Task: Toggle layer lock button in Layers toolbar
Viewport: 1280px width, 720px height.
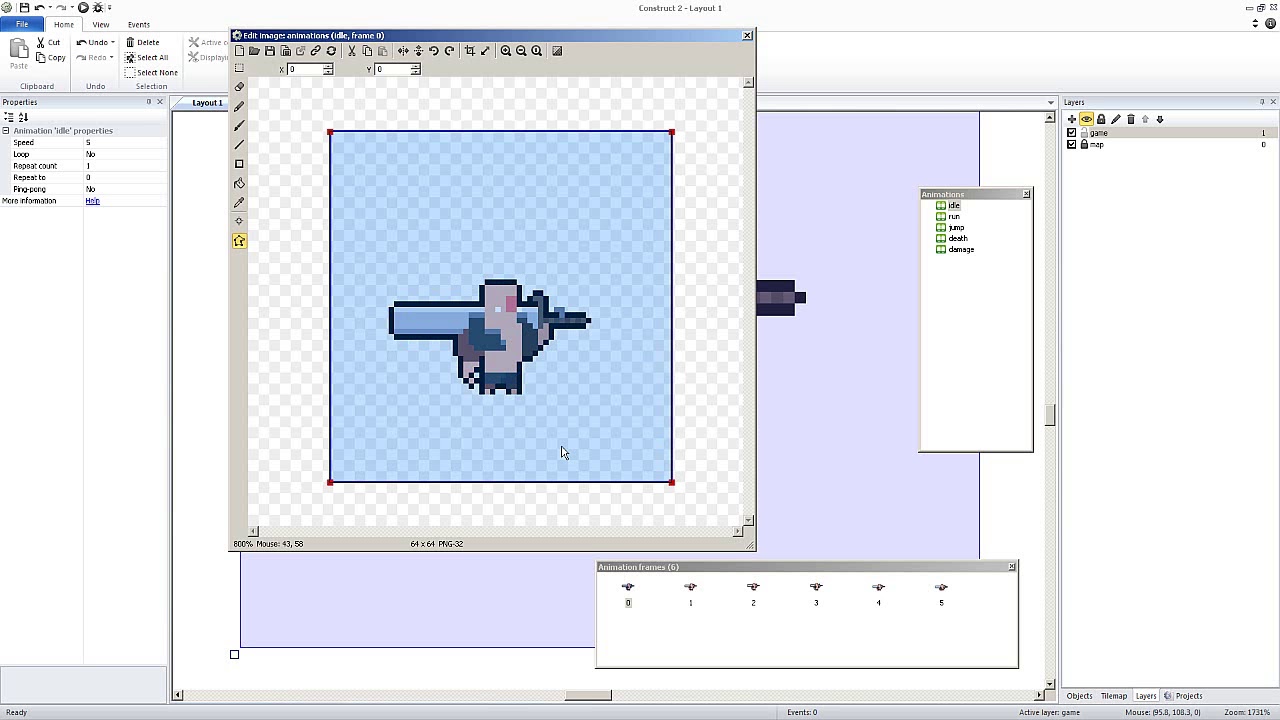Action: (1101, 119)
